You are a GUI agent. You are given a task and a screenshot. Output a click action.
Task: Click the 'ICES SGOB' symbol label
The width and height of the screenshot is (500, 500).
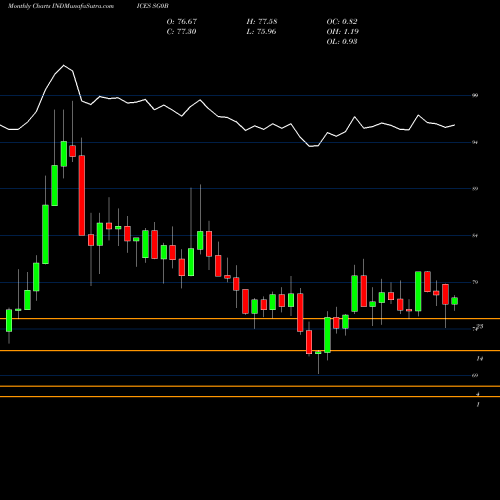click(152, 6)
